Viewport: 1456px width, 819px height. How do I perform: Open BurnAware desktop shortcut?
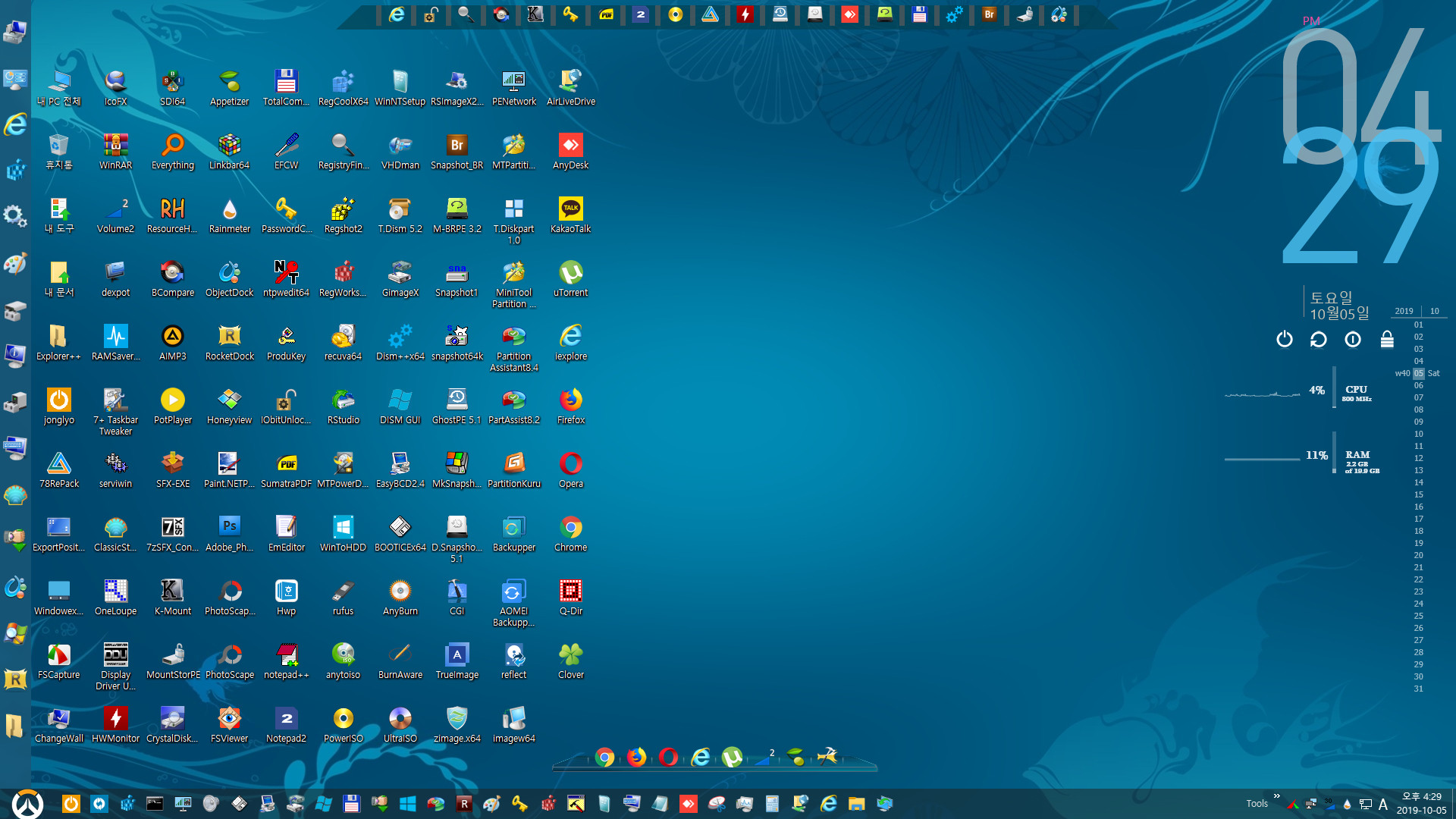pyautogui.click(x=400, y=661)
